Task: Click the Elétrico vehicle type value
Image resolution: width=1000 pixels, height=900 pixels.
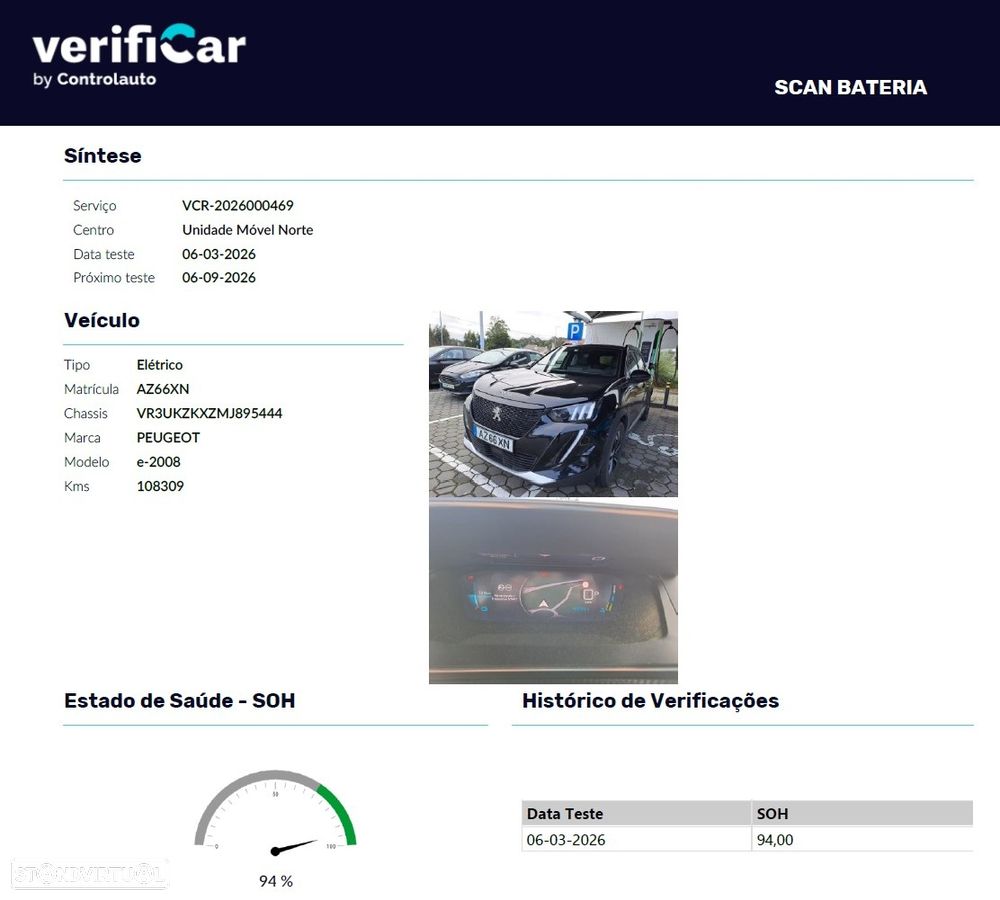Action: 159,365
